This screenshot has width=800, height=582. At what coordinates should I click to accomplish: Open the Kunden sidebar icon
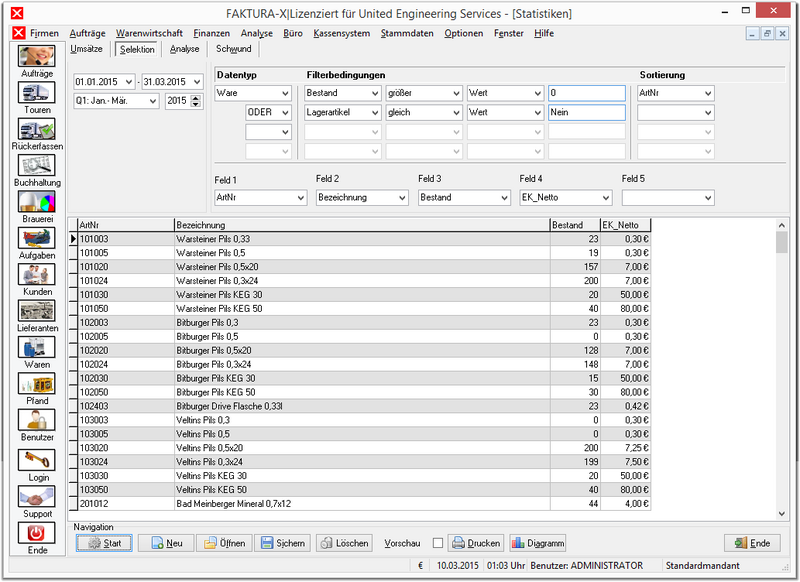37,274
